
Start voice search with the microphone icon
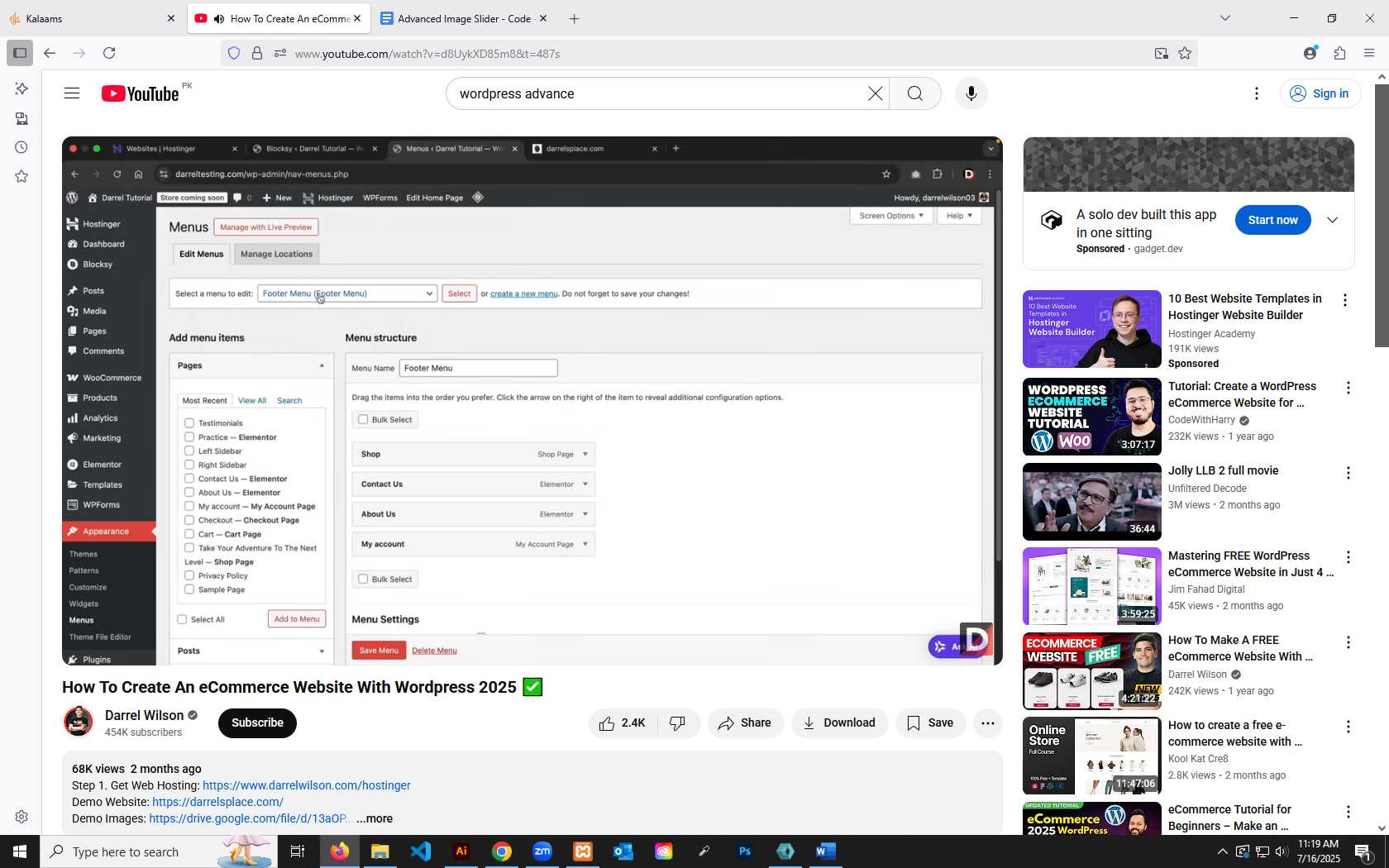click(x=971, y=93)
